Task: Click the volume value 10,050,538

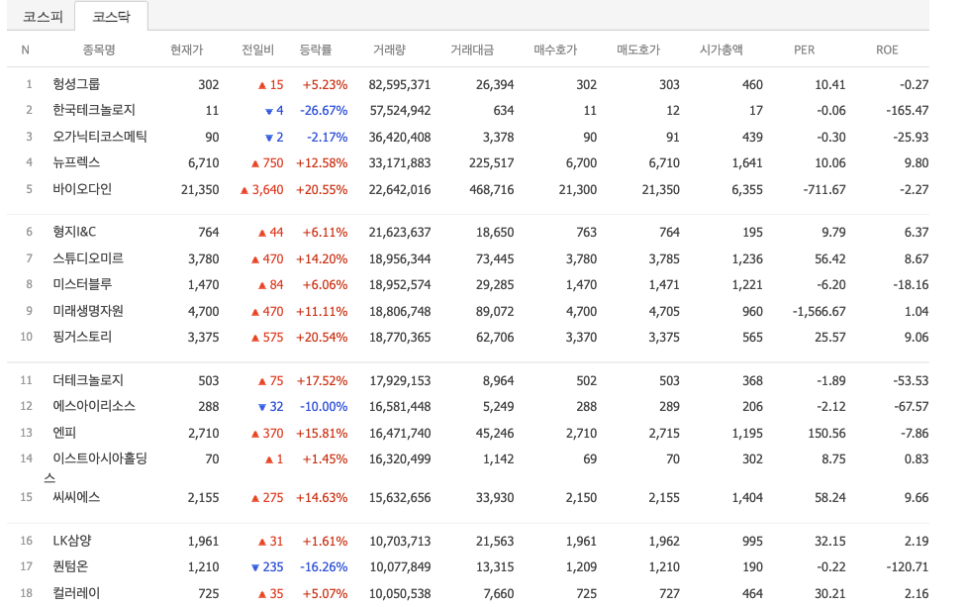Action: tap(400, 593)
